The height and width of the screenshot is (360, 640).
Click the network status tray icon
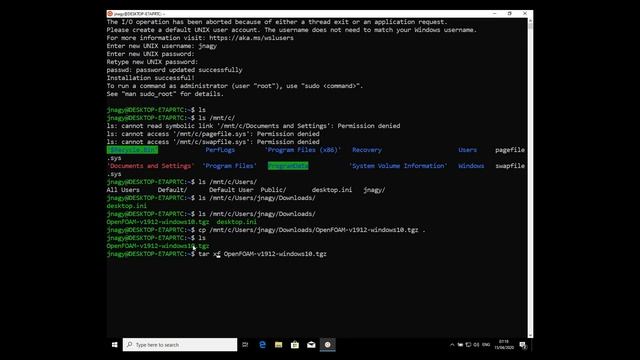pyautogui.click(x=468, y=345)
